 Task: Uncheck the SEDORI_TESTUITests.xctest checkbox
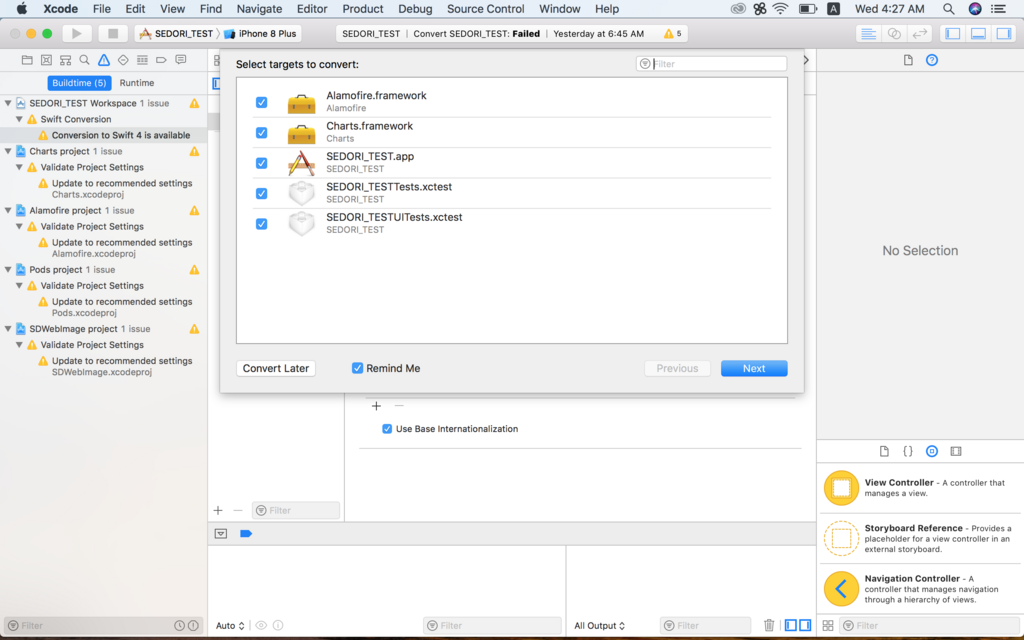pyautogui.click(x=261, y=224)
